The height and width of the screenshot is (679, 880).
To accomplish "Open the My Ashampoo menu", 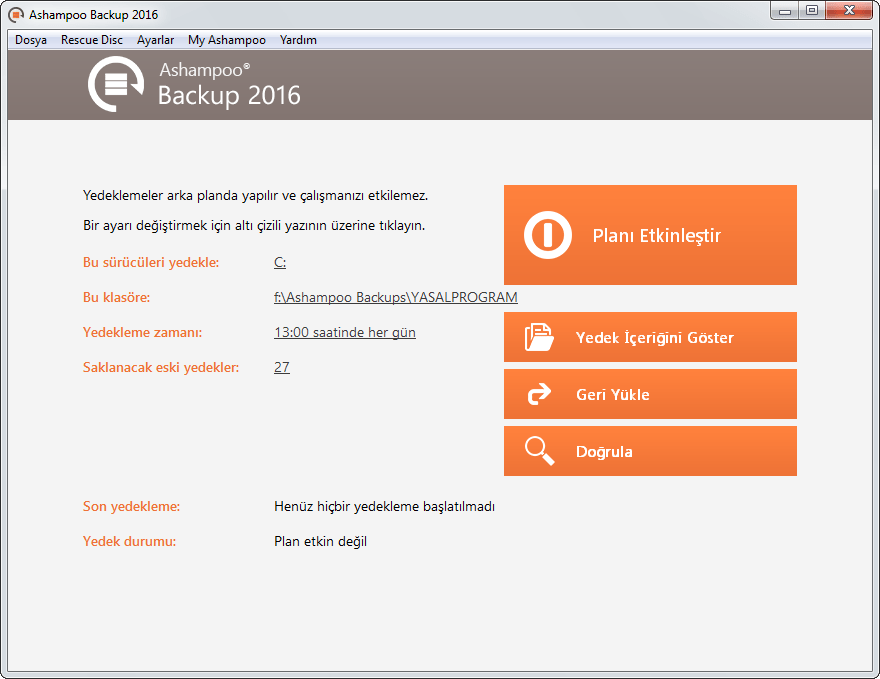I will 227,40.
